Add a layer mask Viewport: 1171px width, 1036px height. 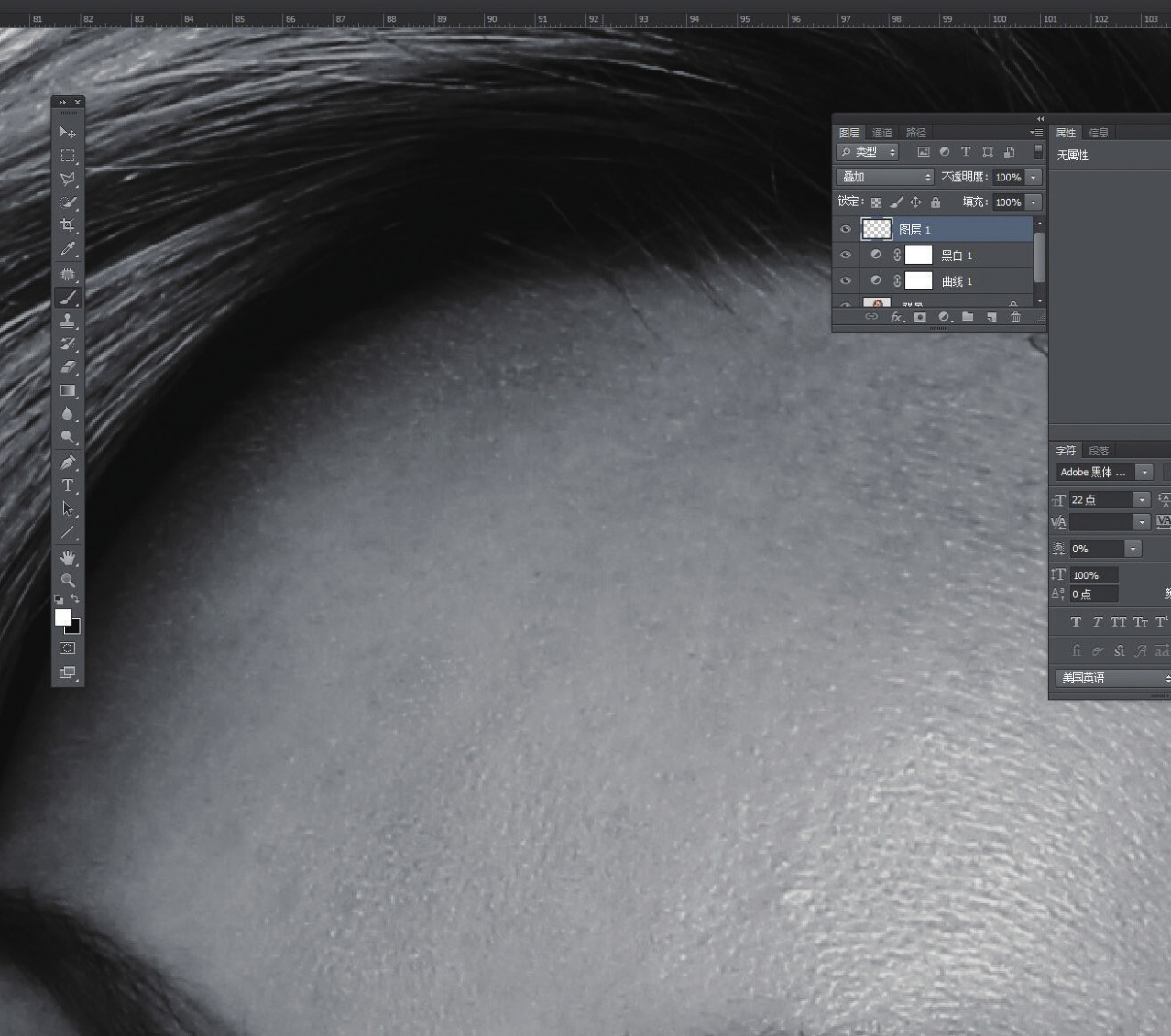920,317
